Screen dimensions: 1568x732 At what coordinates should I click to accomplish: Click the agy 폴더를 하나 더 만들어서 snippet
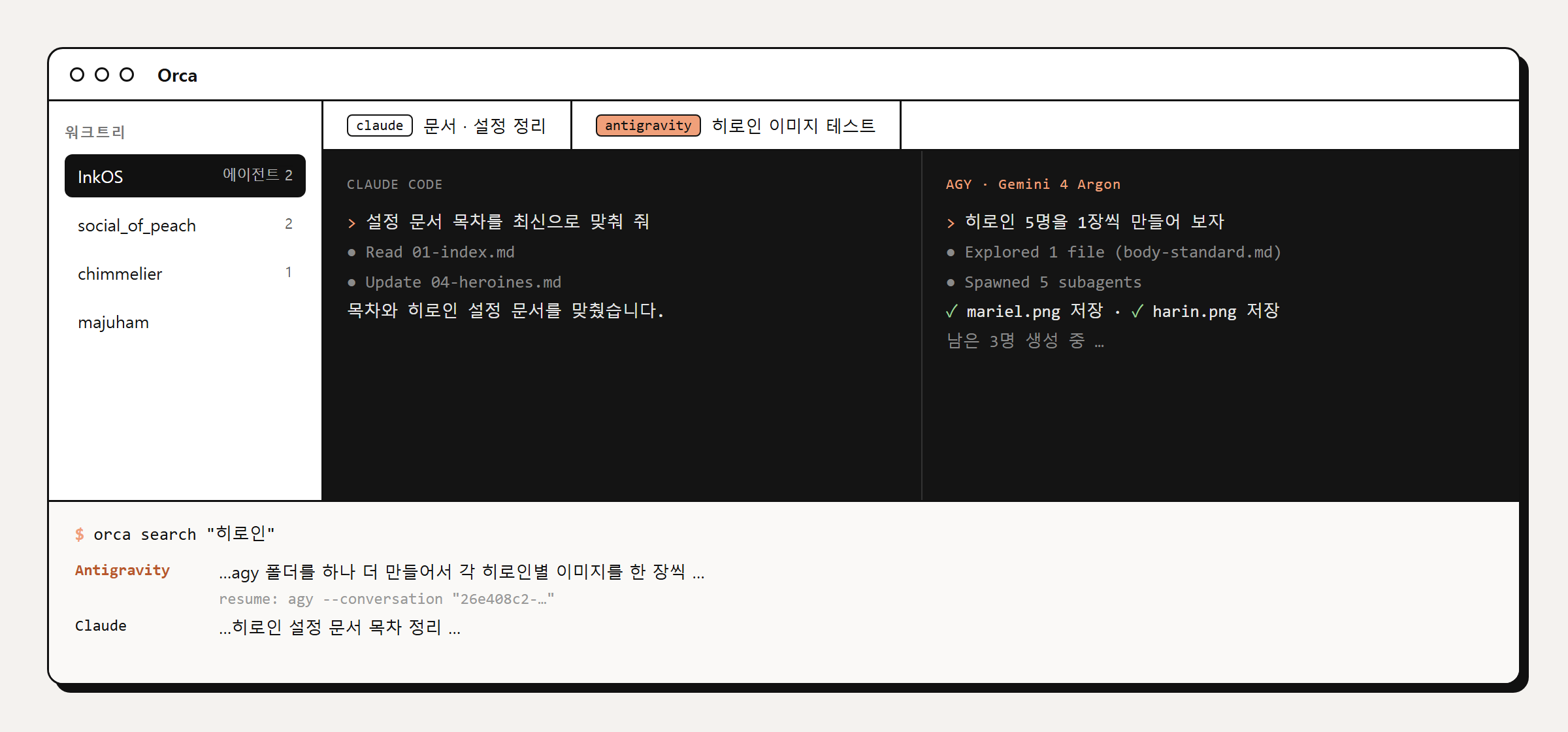(461, 572)
